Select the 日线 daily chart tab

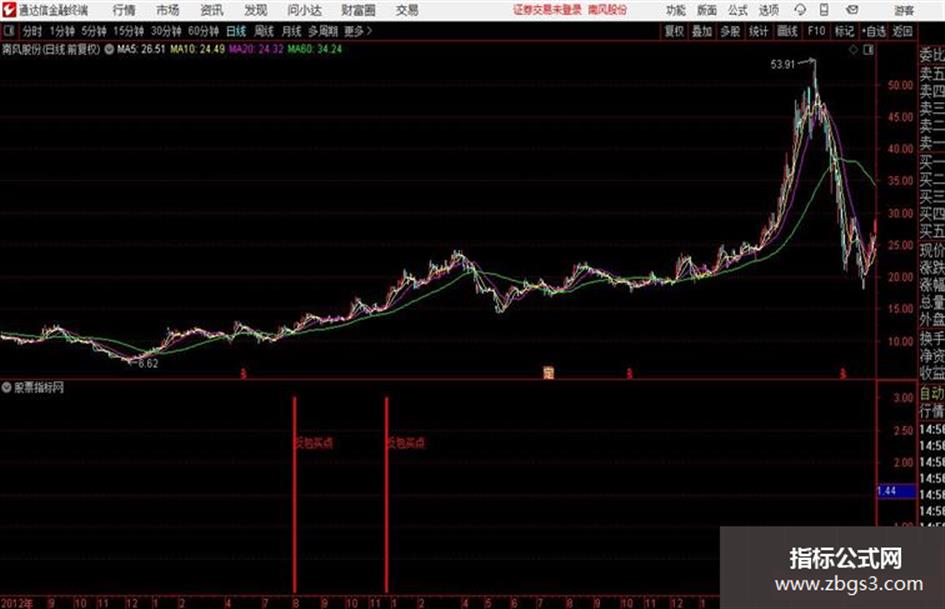(236, 31)
